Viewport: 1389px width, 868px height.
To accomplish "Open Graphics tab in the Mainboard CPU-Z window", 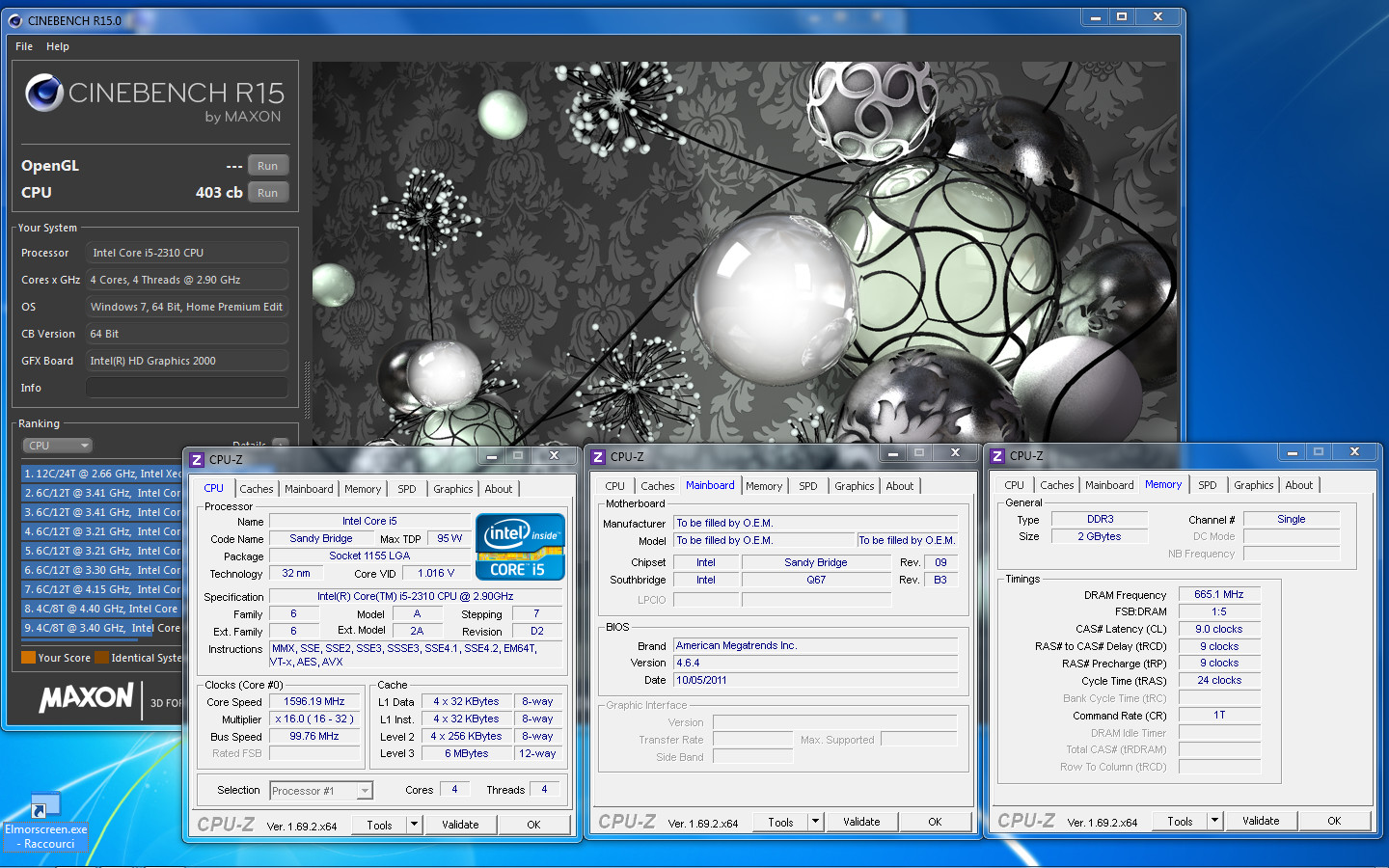I will point(855,486).
